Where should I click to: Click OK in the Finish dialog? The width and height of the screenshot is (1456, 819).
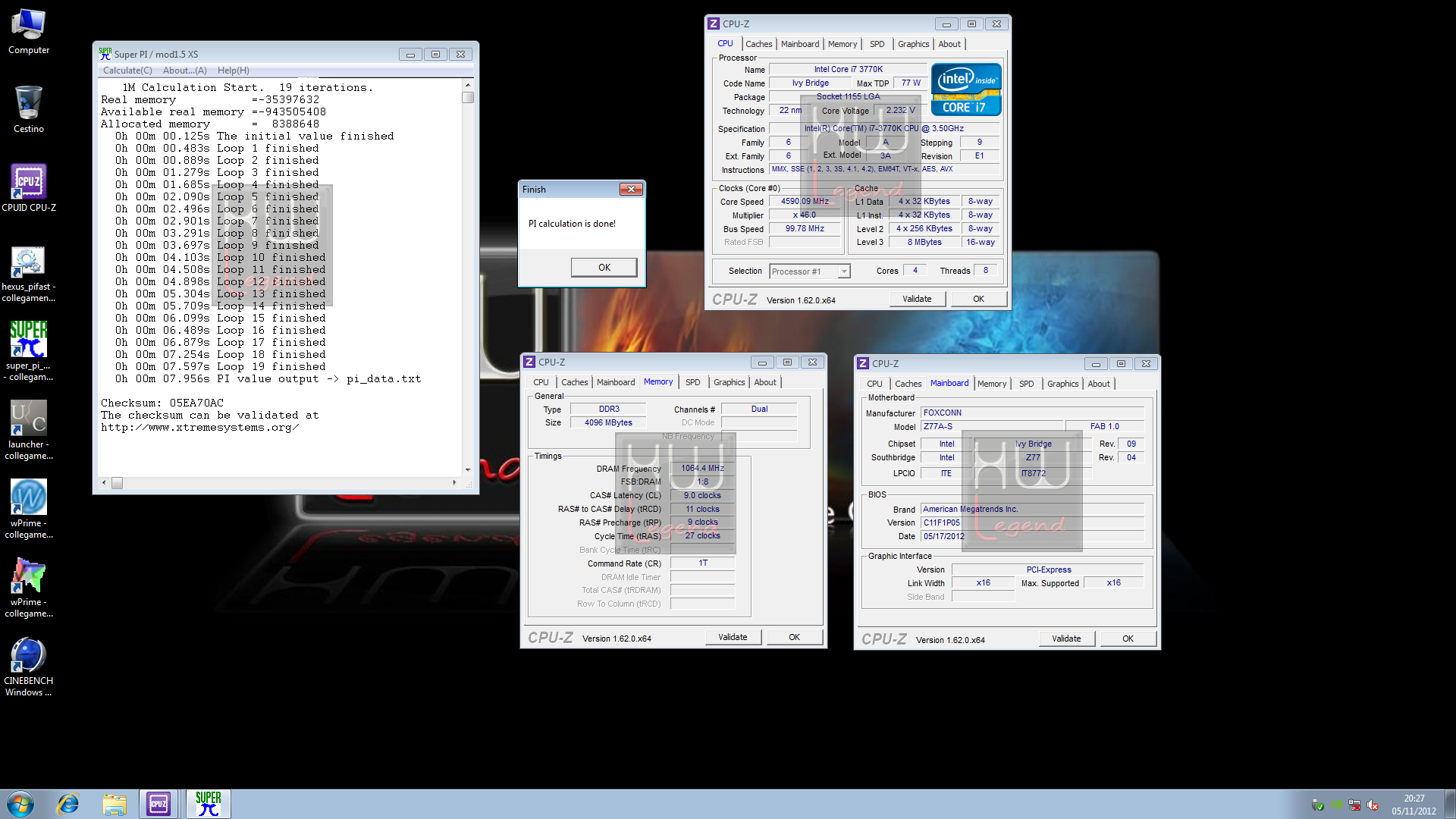click(x=604, y=267)
